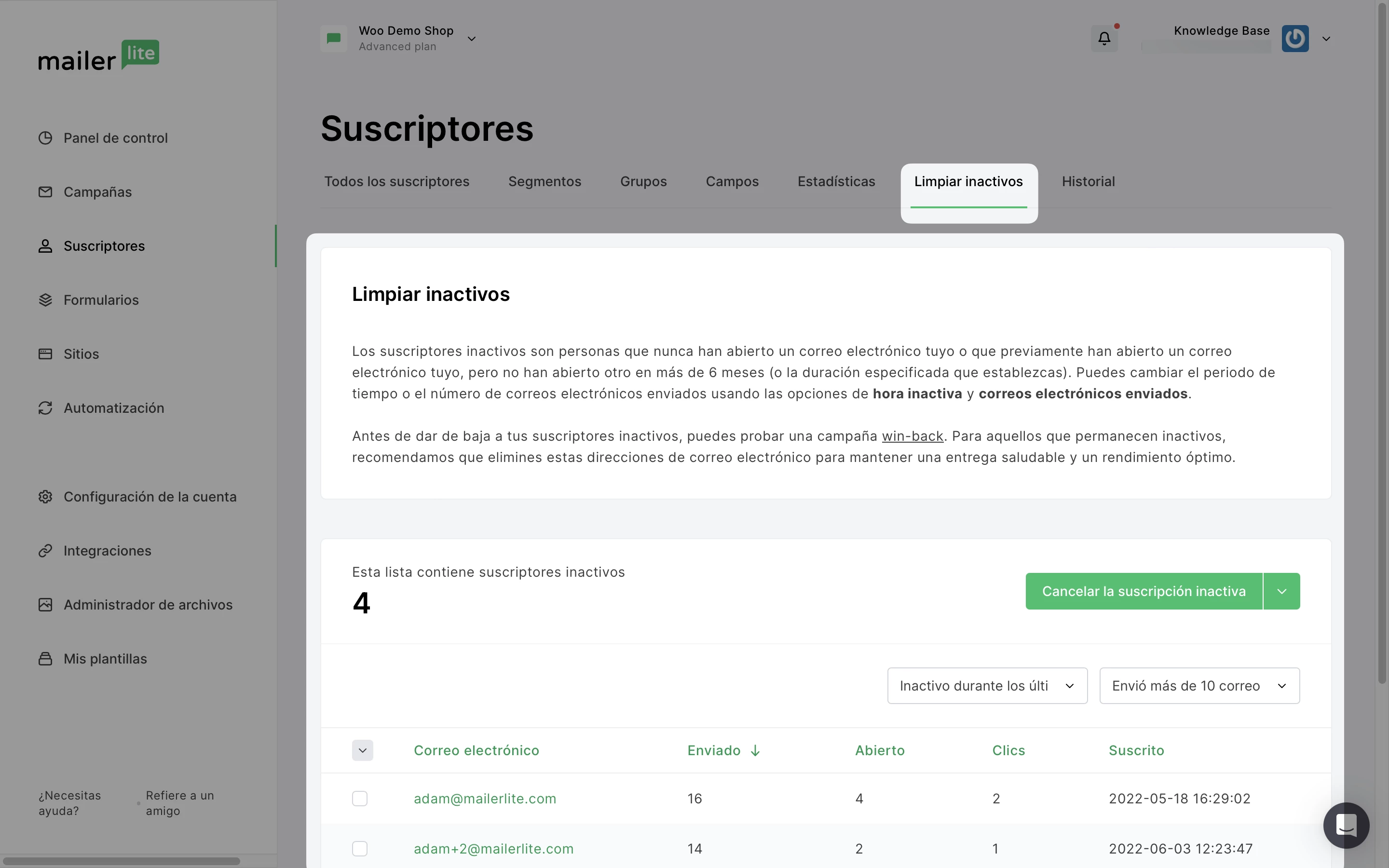Click the Automatización refresh icon
This screenshot has height=868, width=1389.
(45, 407)
